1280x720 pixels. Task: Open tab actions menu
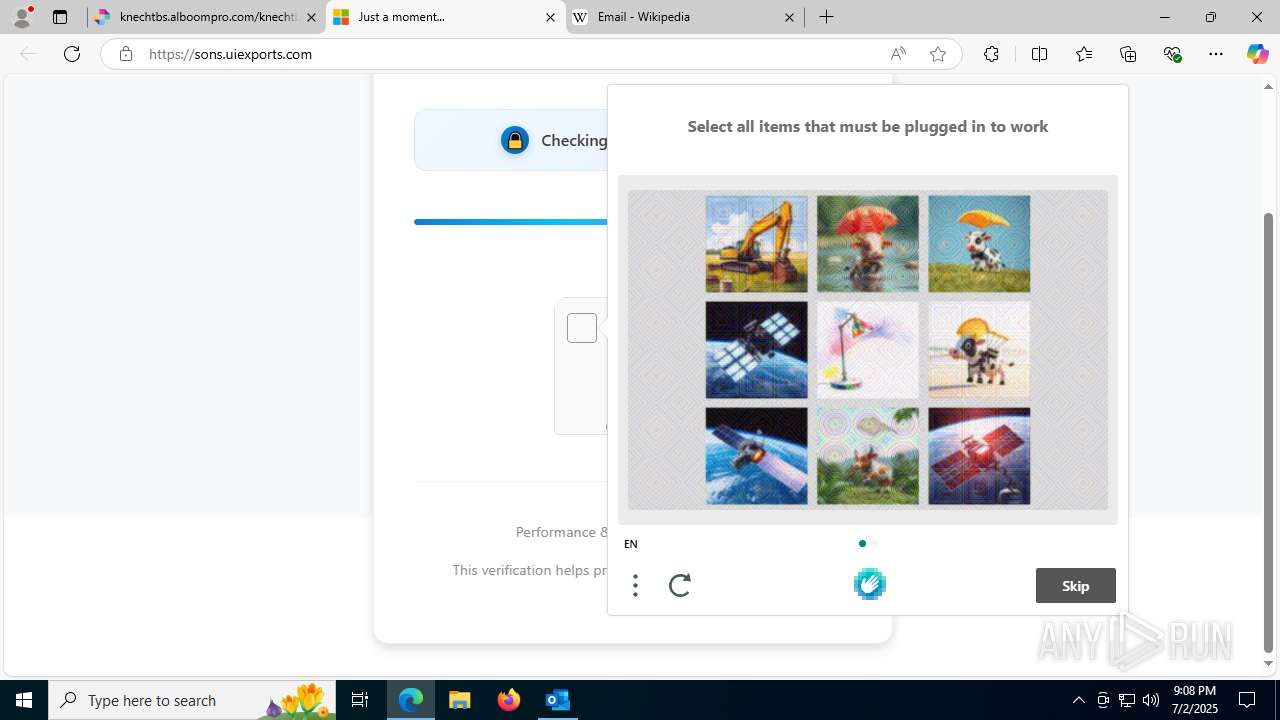tap(60, 17)
